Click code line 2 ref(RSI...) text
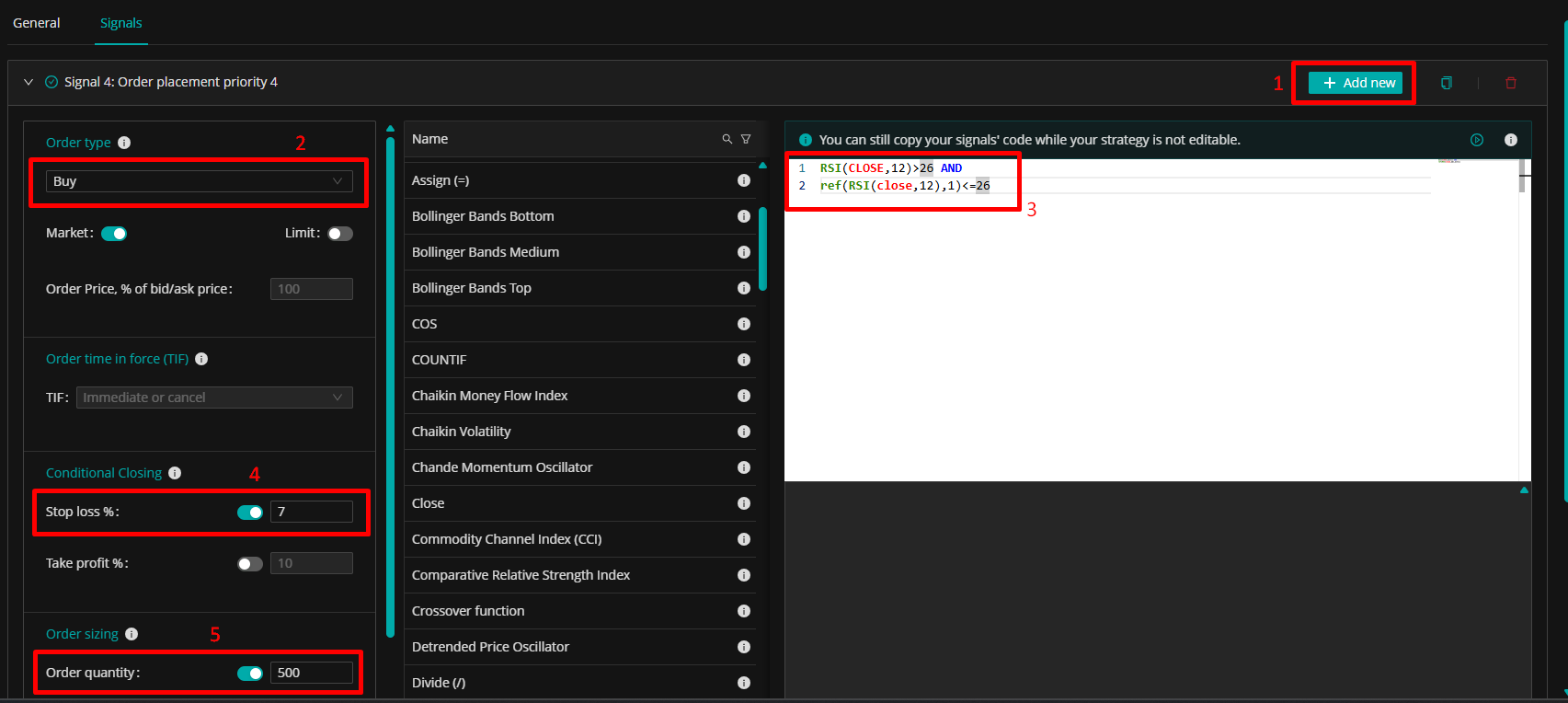The image size is (1568, 703). click(905, 186)
